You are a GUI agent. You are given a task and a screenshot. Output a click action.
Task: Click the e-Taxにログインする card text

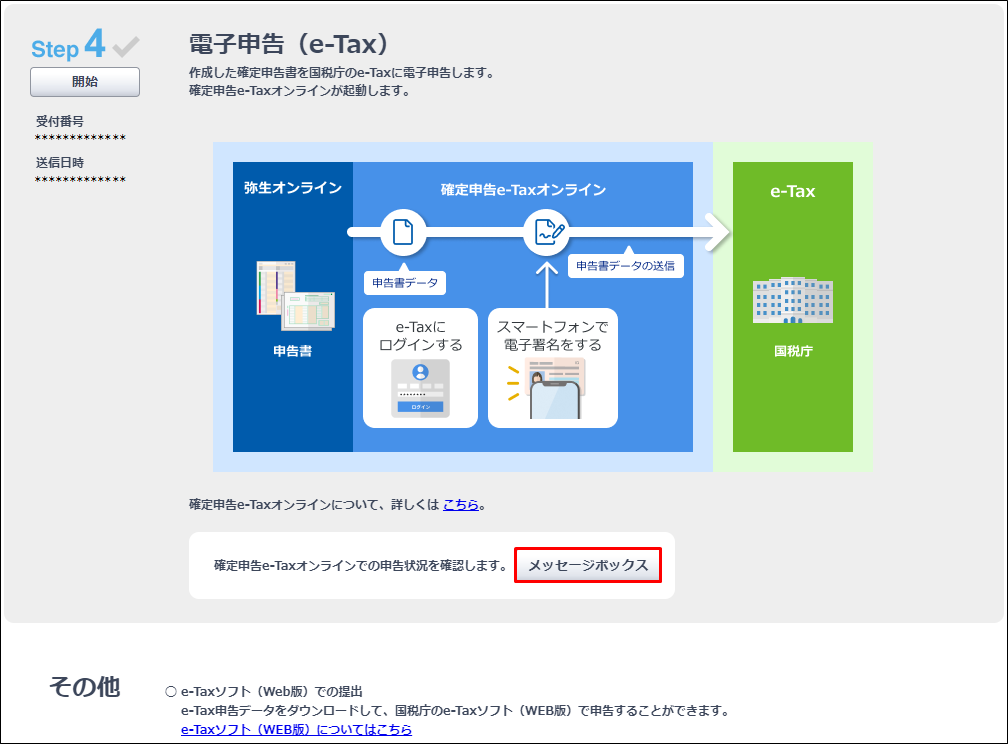pyautogui.click(x=420, y=336)
